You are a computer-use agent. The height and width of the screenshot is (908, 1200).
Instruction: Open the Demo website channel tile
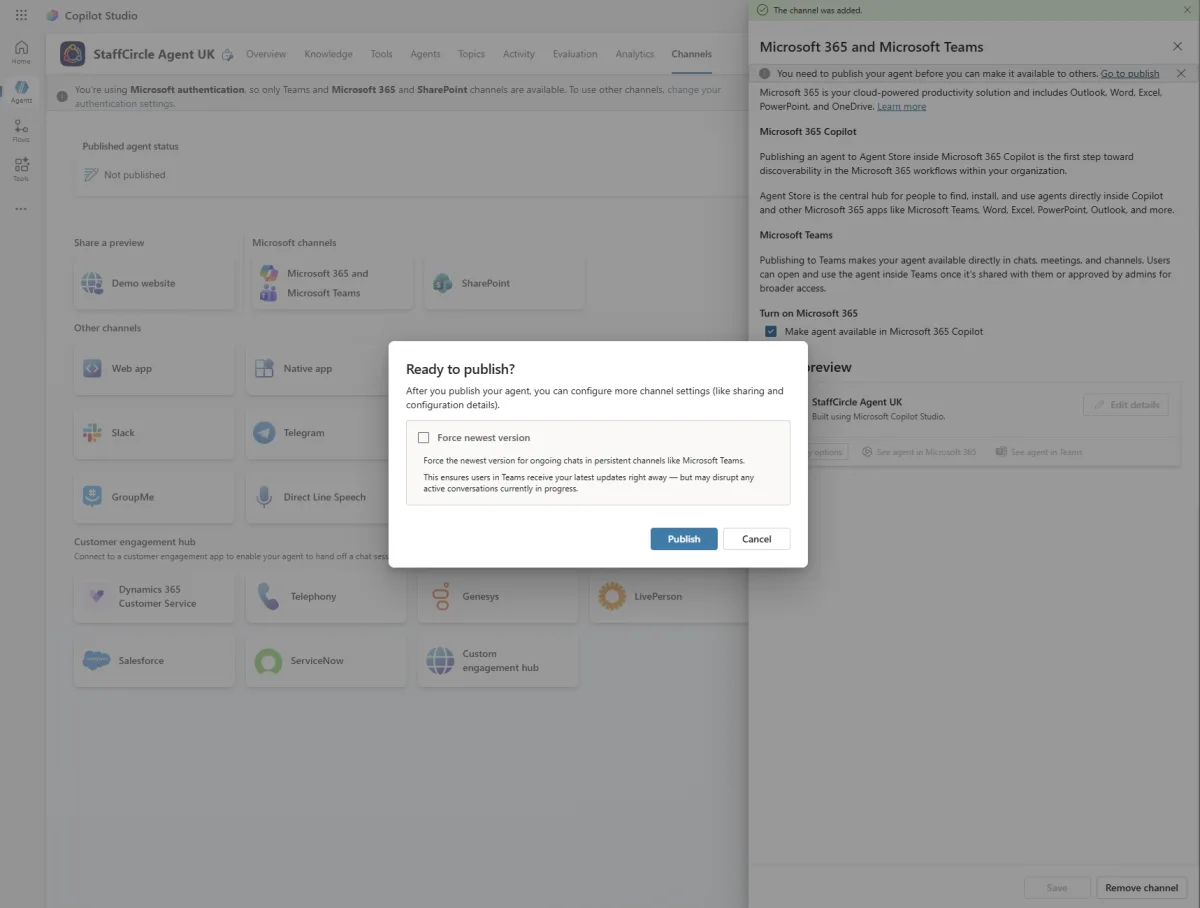(154, 283)
